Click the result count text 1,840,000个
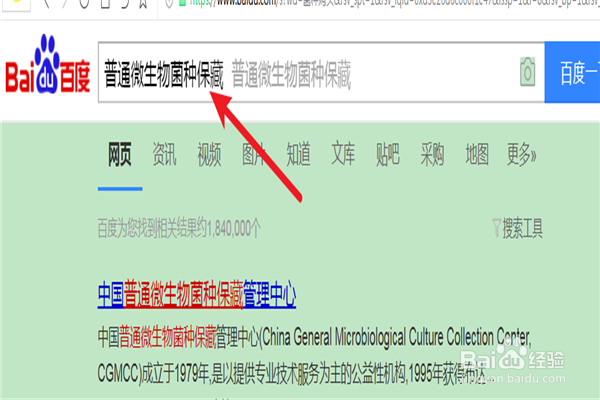This screenshot has width=600, height=400. click(x=234, y=229)
